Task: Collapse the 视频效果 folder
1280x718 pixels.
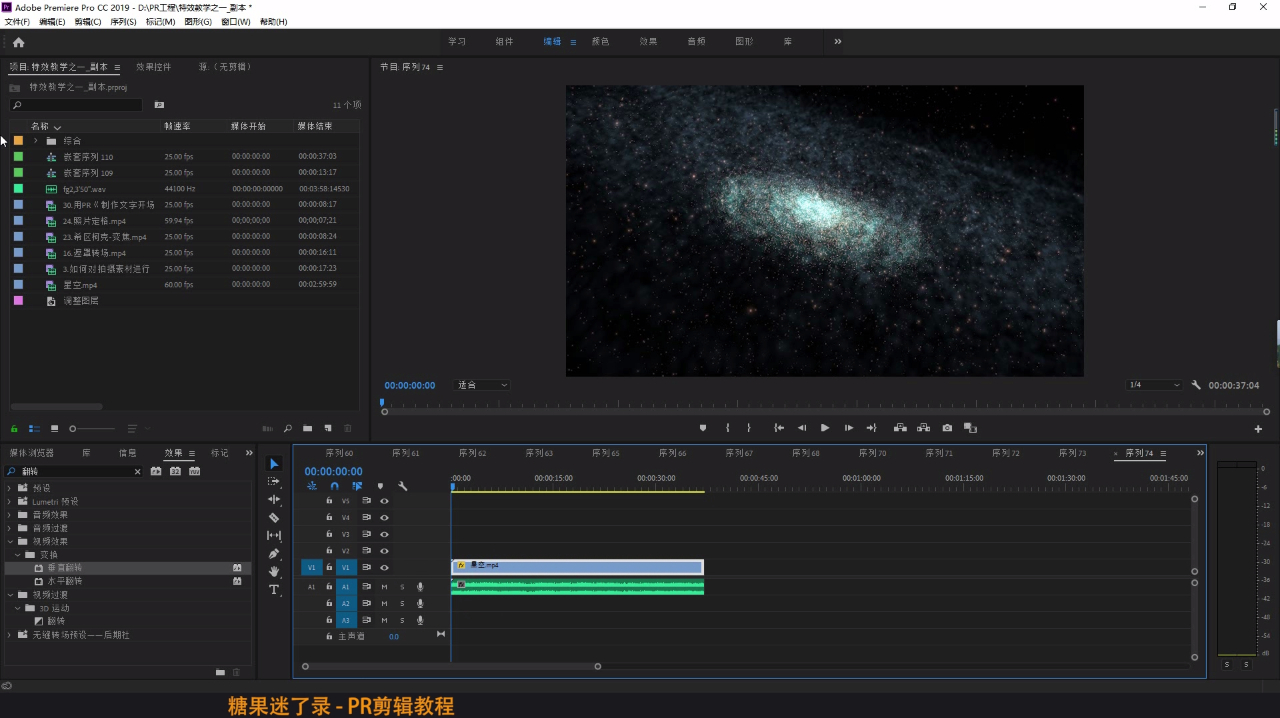Action: coord(9,541)
